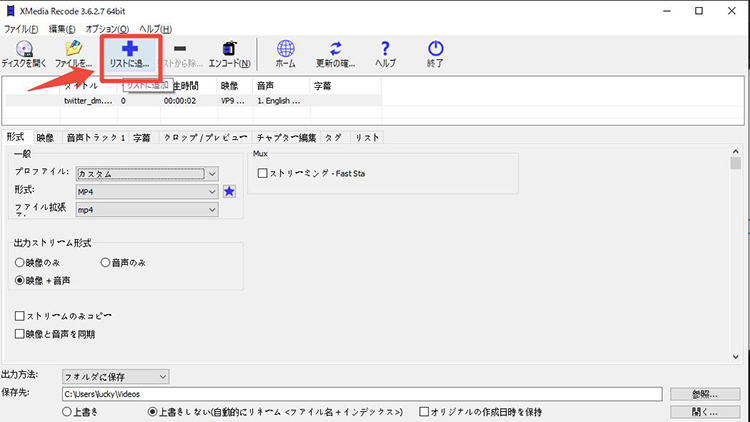Expand the 形式 MP4 dropdown
This screenshot has width=750, height=422.
[212, 191]
